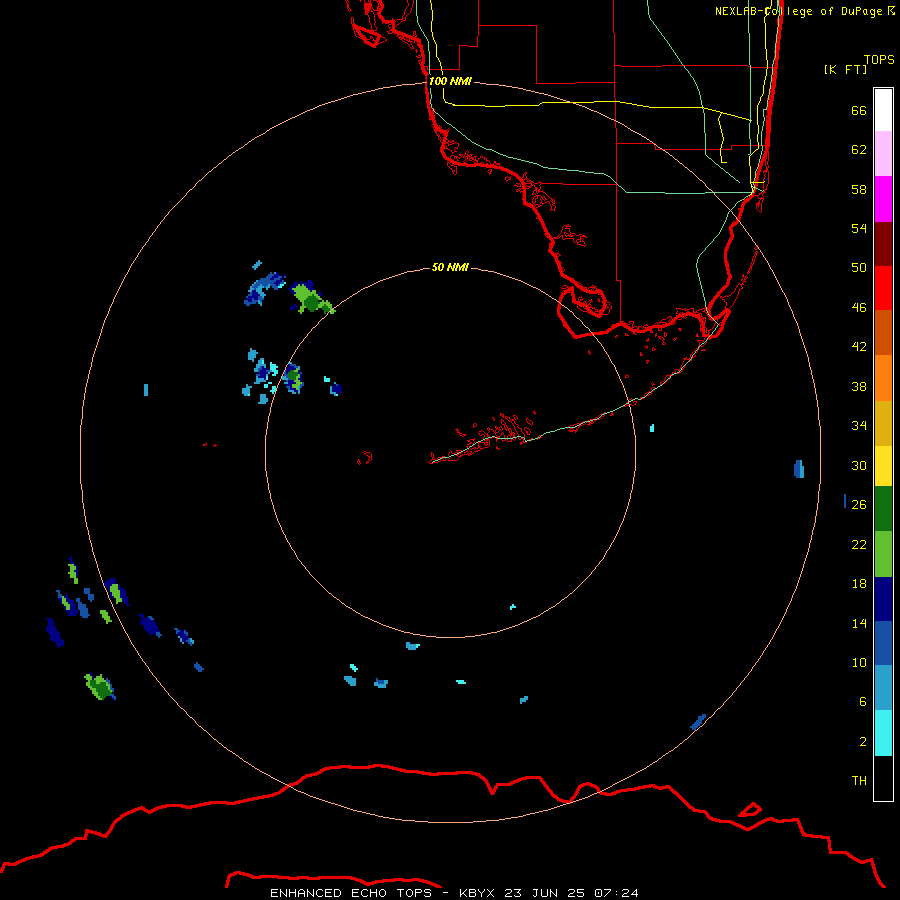Screen dimensions: 900x900
Task: Select the black TH legend swatch
Action: [x=883, y=778]
